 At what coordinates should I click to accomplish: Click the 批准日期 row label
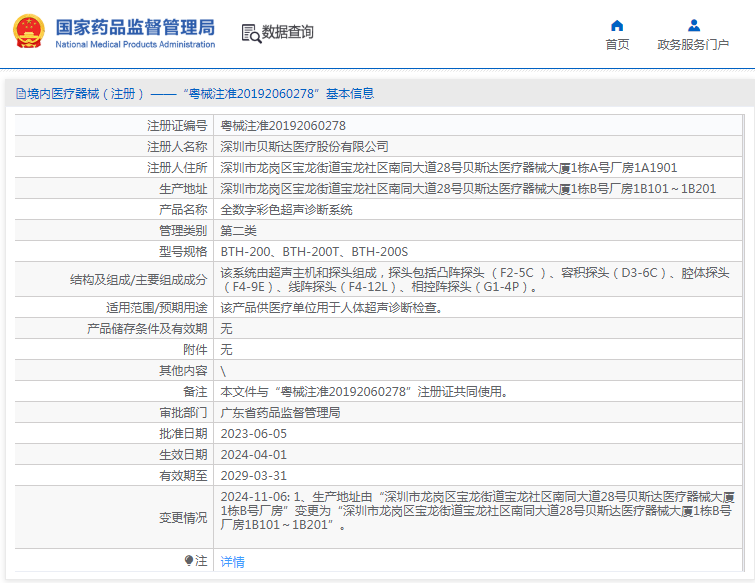[x=183, y=434]
